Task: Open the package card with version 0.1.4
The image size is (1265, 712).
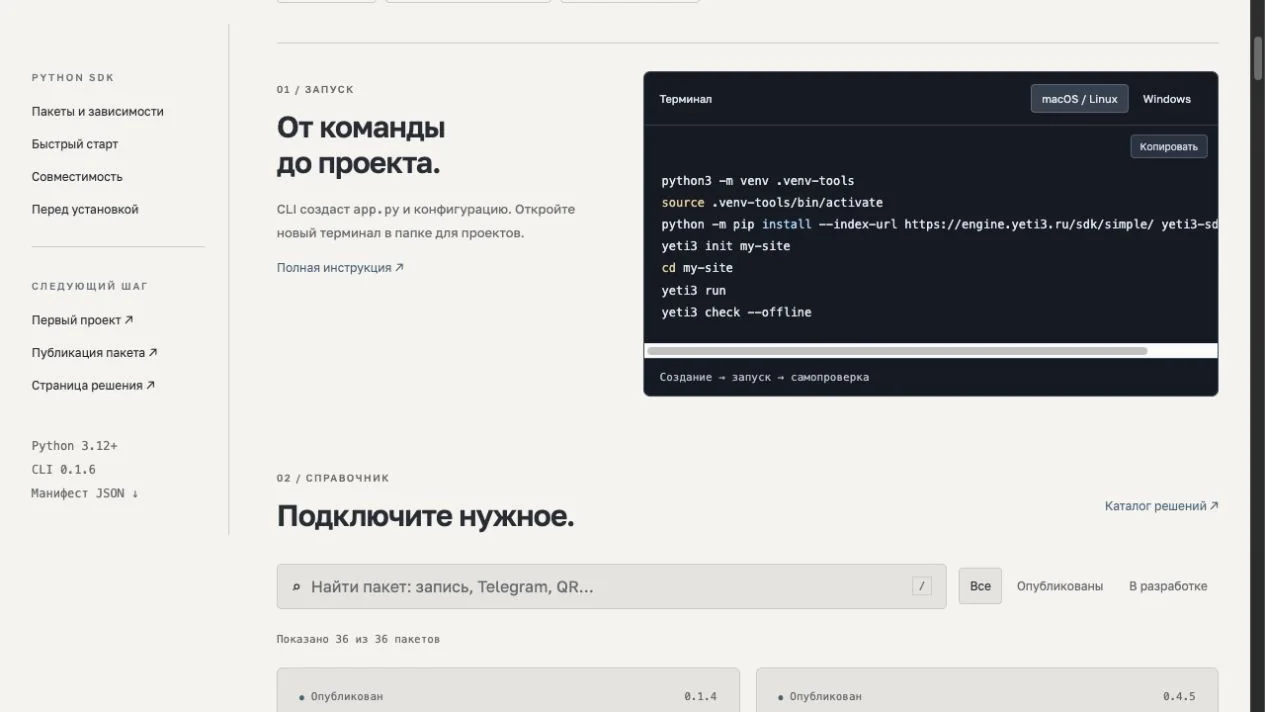Action: tap(508, 690)
